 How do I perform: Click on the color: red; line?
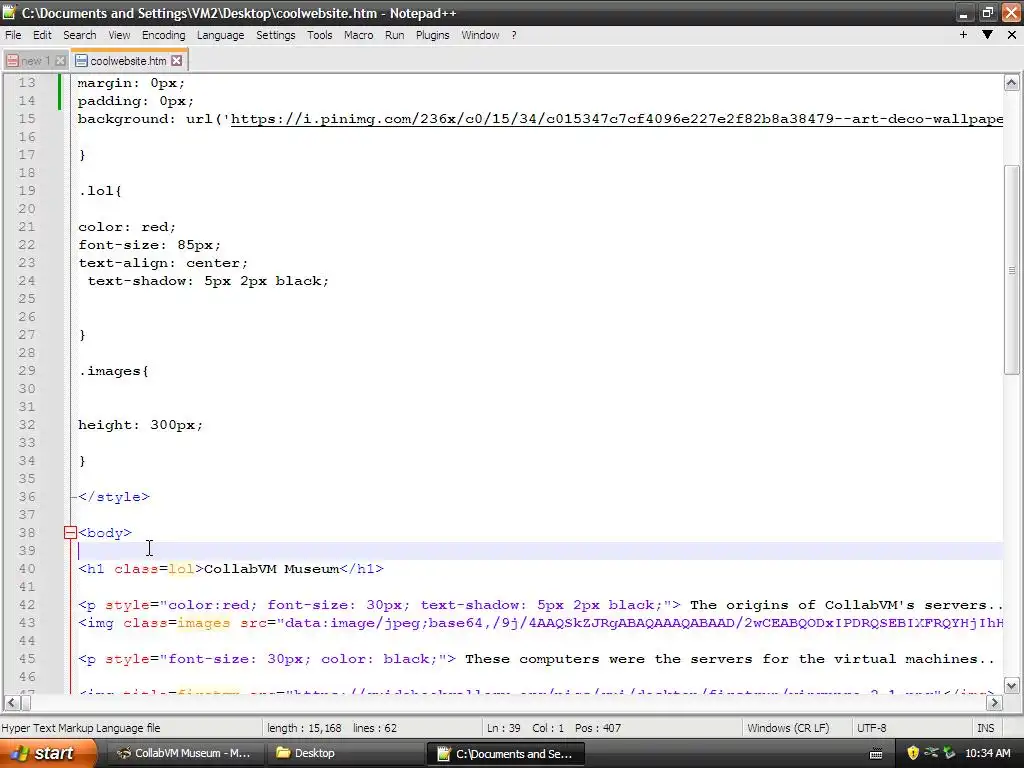click(x=127, y=227)
